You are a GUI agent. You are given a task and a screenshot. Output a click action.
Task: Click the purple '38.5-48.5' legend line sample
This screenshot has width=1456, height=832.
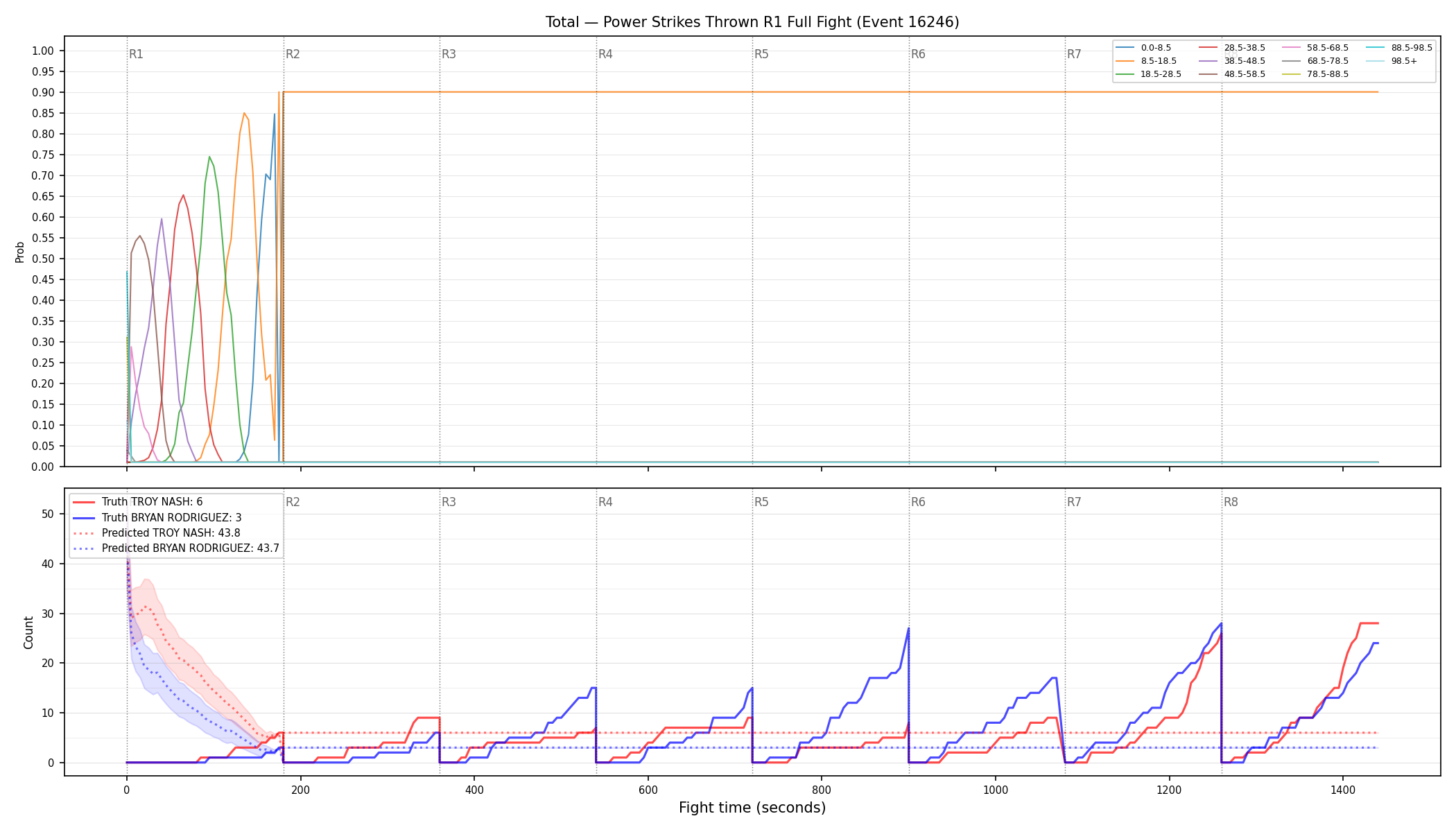(1208, 61)
